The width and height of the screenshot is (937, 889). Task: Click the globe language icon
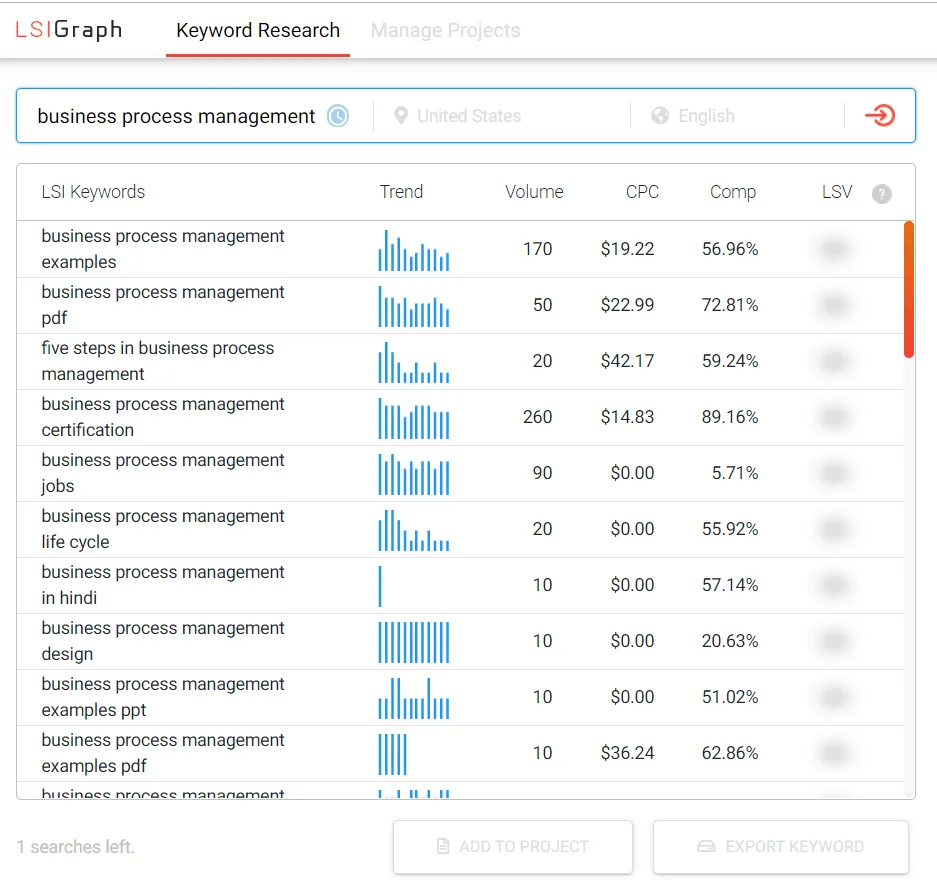tap(660, 115)
